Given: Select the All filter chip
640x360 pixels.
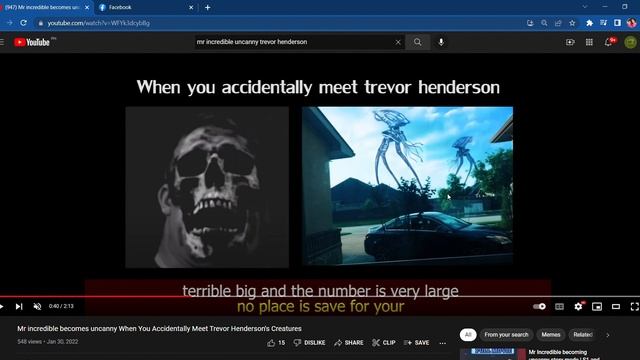Looking at the screenshot, I should point(468,335).
